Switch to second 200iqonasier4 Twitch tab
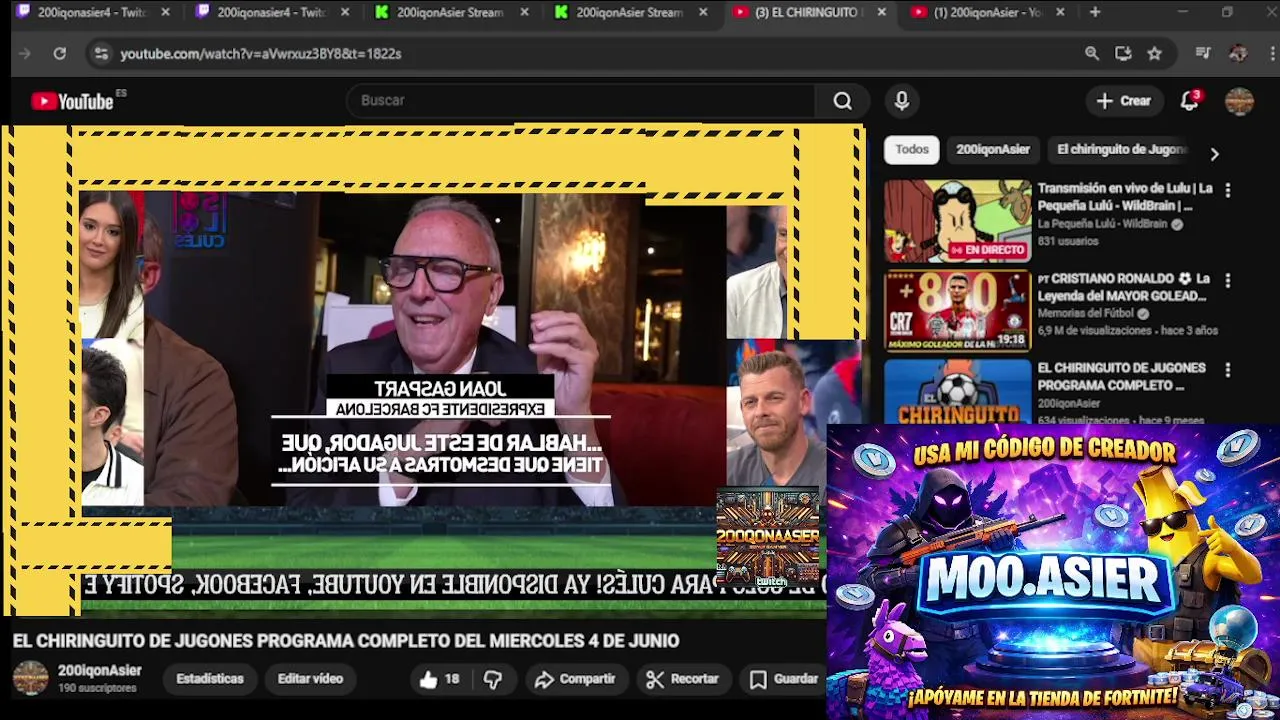1280x720 pixels. coord(272,13)
